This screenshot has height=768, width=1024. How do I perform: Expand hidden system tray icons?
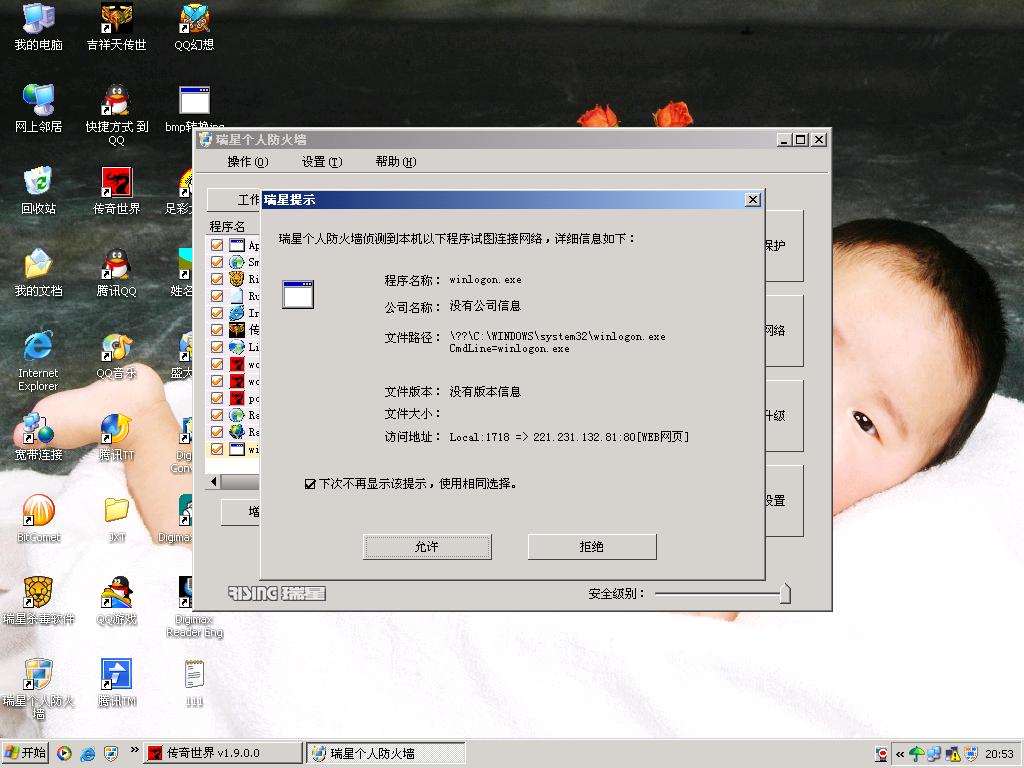pos(900,754)
